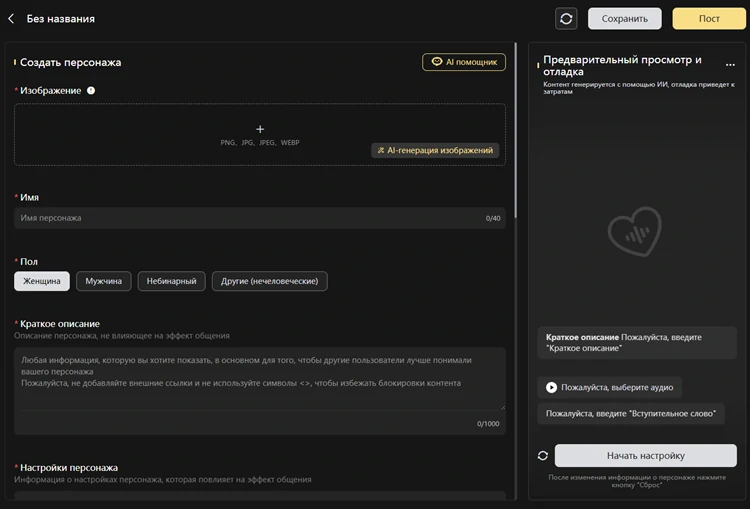Select the Женщина gender option

pos(42,281)
